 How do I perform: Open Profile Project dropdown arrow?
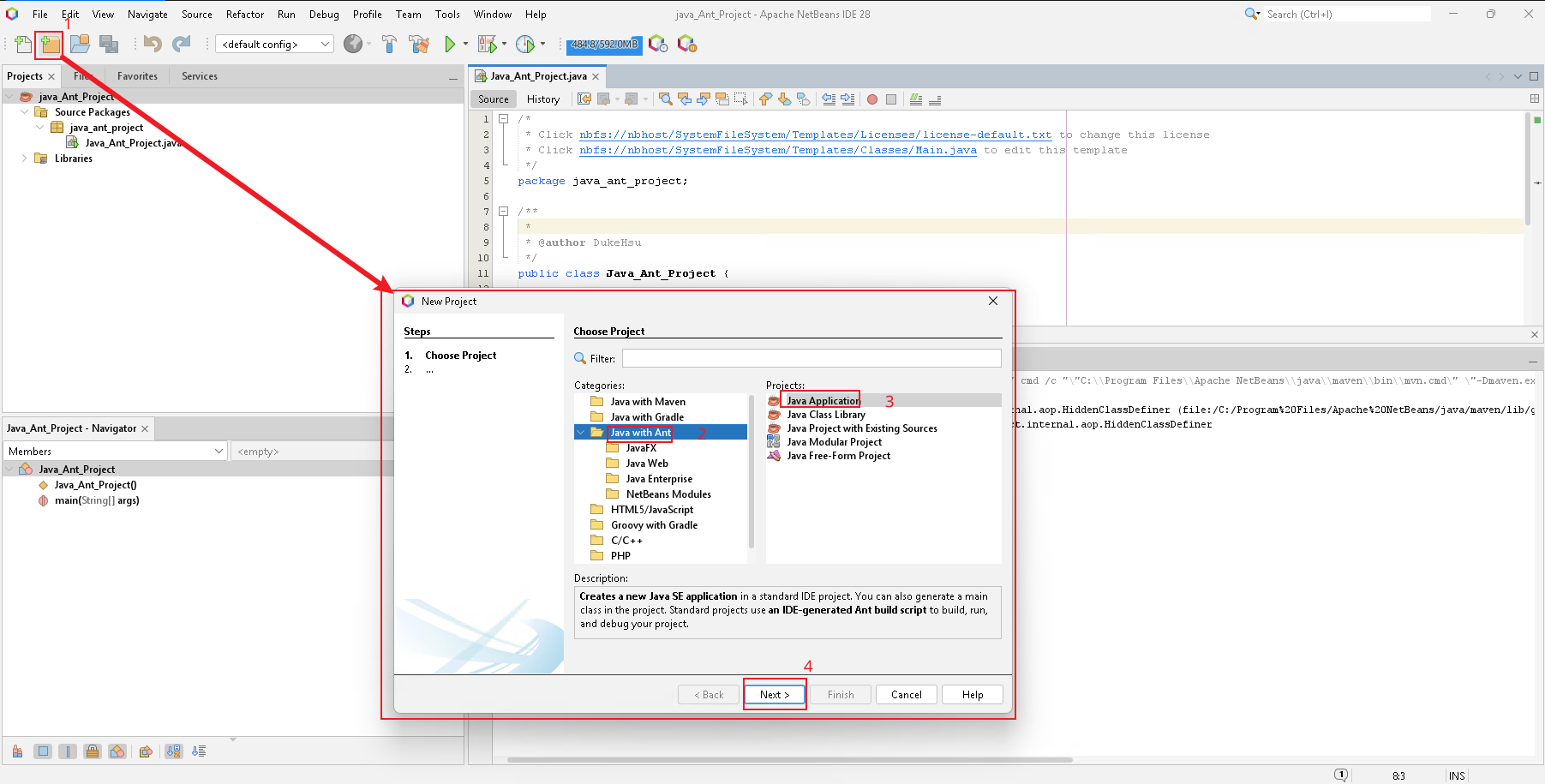click(x=542, y=44)
